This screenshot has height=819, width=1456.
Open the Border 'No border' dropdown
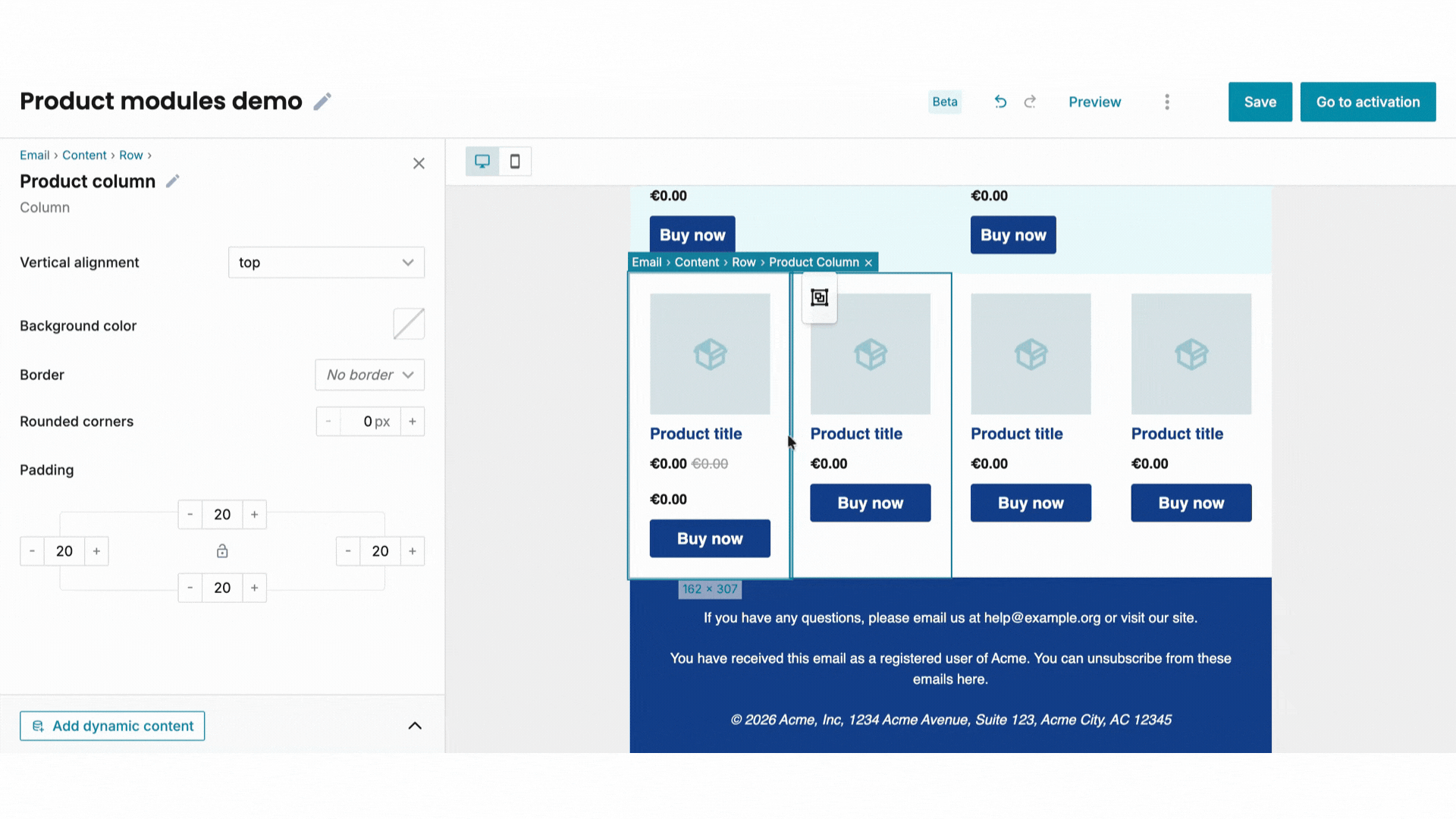tap(369, 375)
